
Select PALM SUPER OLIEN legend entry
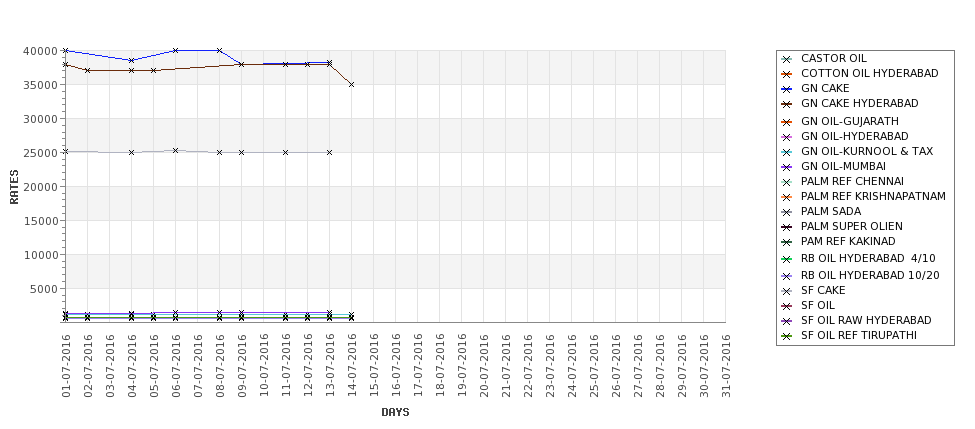click(x=842, y=226)
